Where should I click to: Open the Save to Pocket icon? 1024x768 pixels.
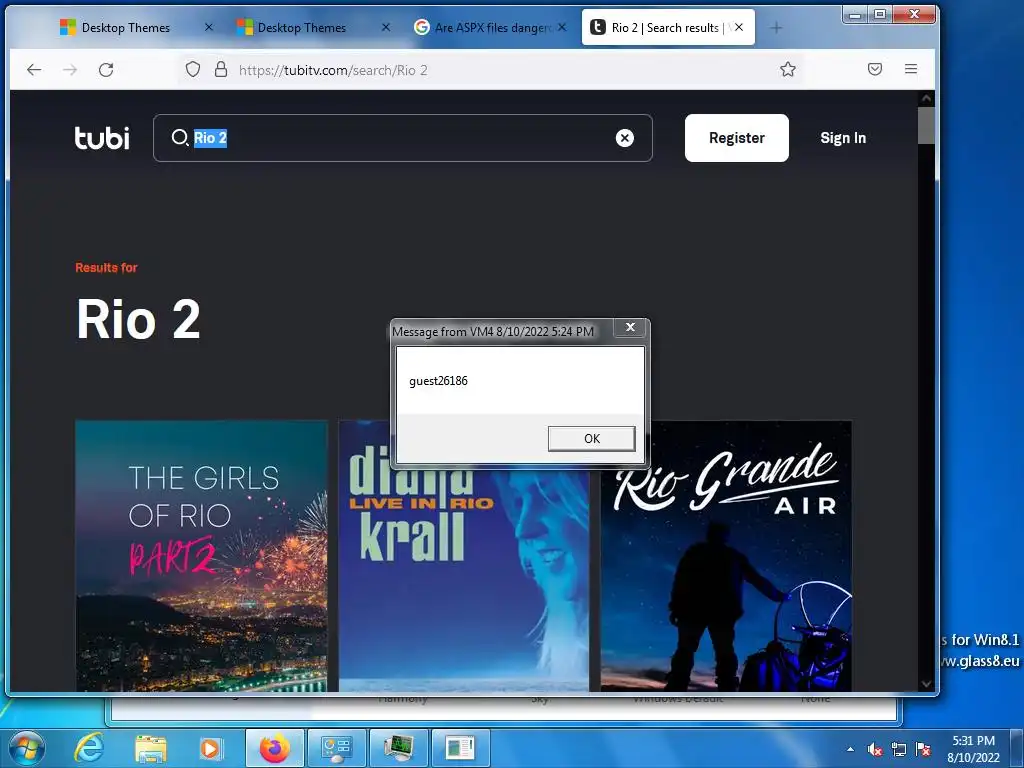pos(875,69)
